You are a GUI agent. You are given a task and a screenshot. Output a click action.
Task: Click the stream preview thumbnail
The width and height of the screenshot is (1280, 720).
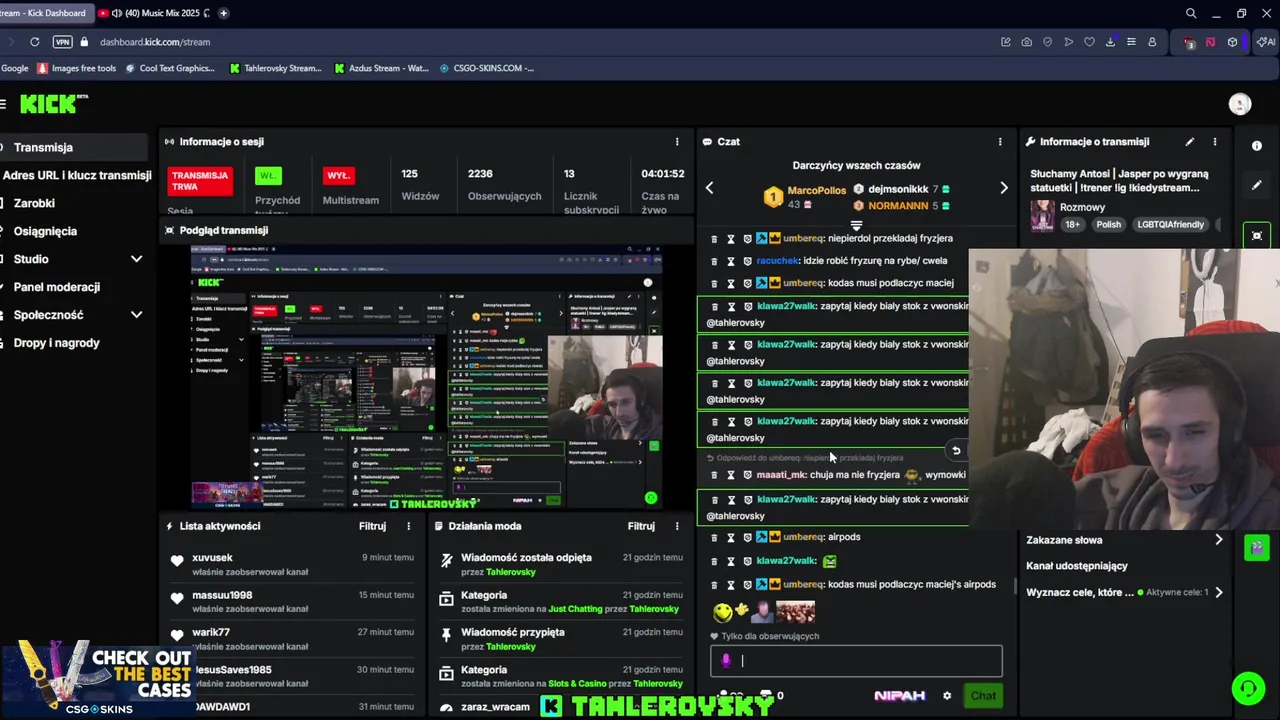(x=427, y=376)
